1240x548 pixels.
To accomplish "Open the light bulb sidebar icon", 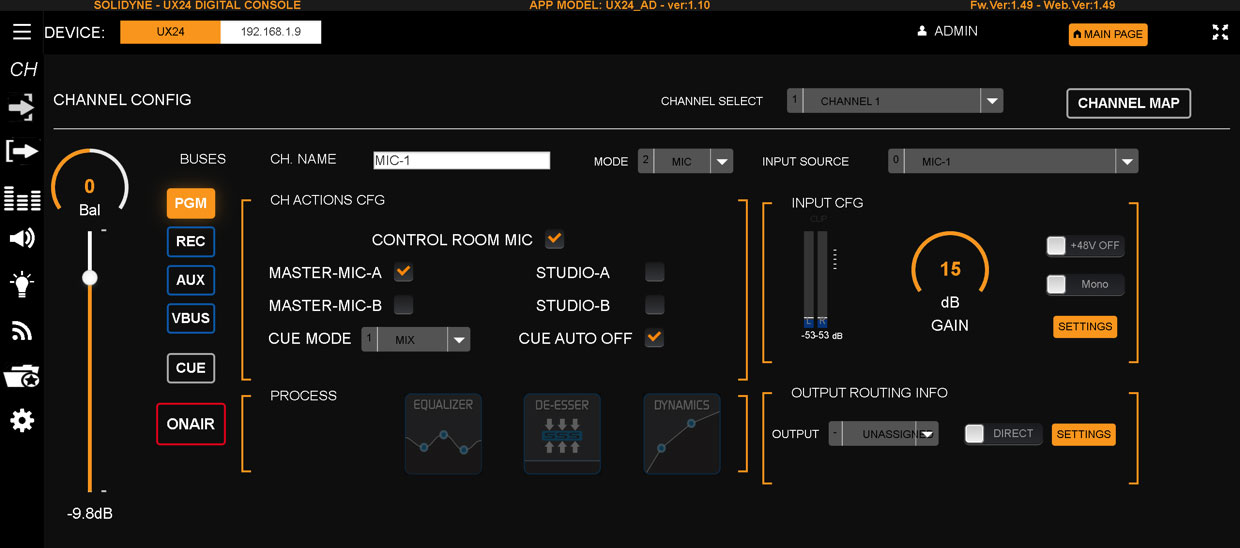I will click(x=22, y=284).
